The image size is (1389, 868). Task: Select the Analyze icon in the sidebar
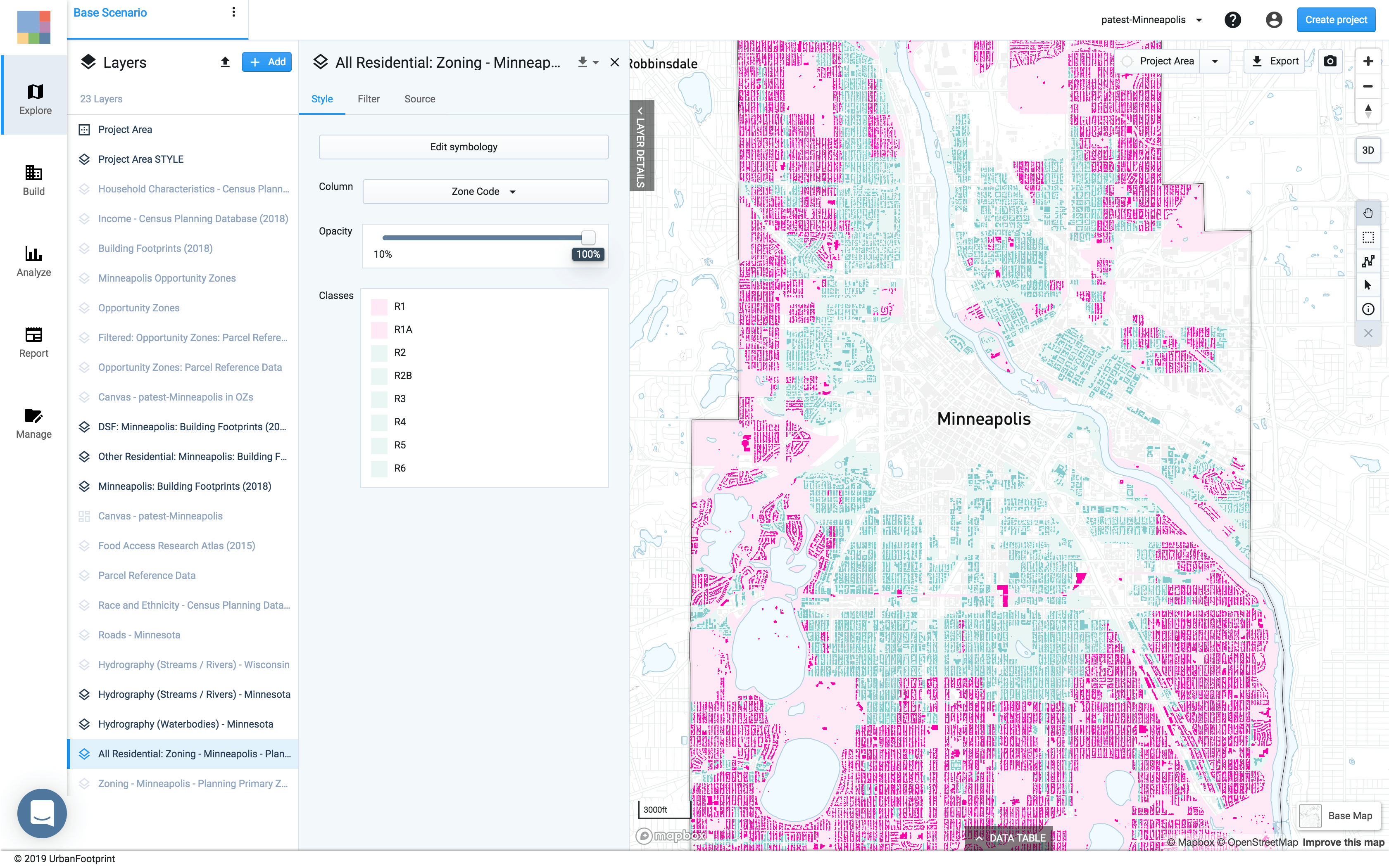[x=33, y=261]
